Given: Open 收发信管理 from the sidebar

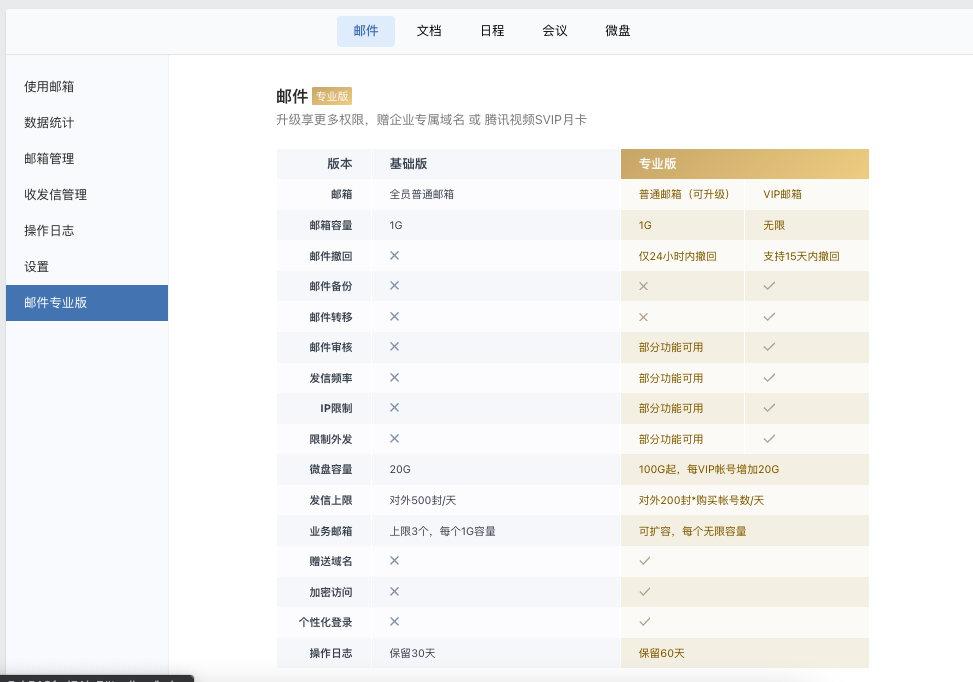Looking at the screenshot, I should pyautogui.click(x=55, y=195).
